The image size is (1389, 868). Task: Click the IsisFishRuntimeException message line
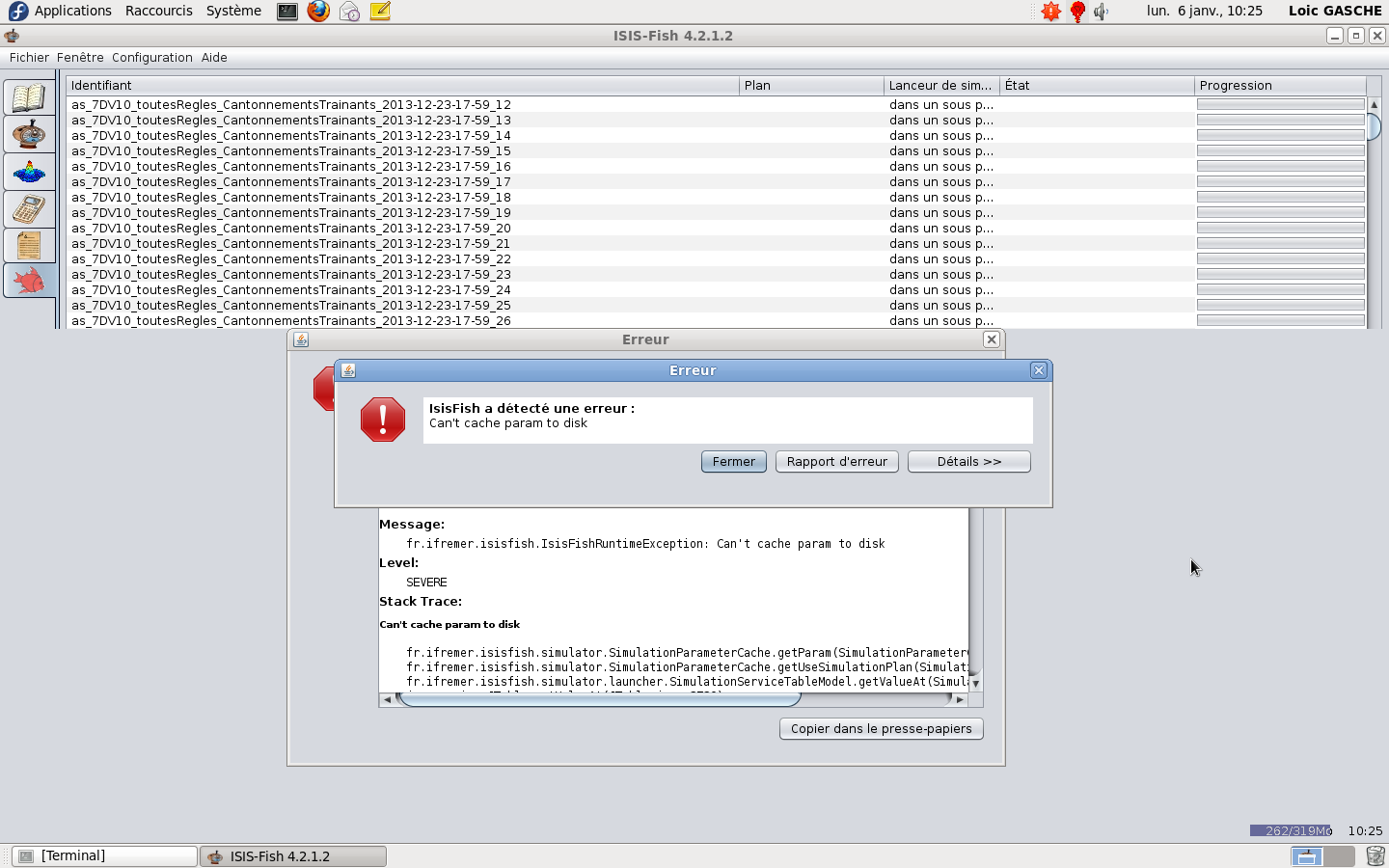(645, 544)
